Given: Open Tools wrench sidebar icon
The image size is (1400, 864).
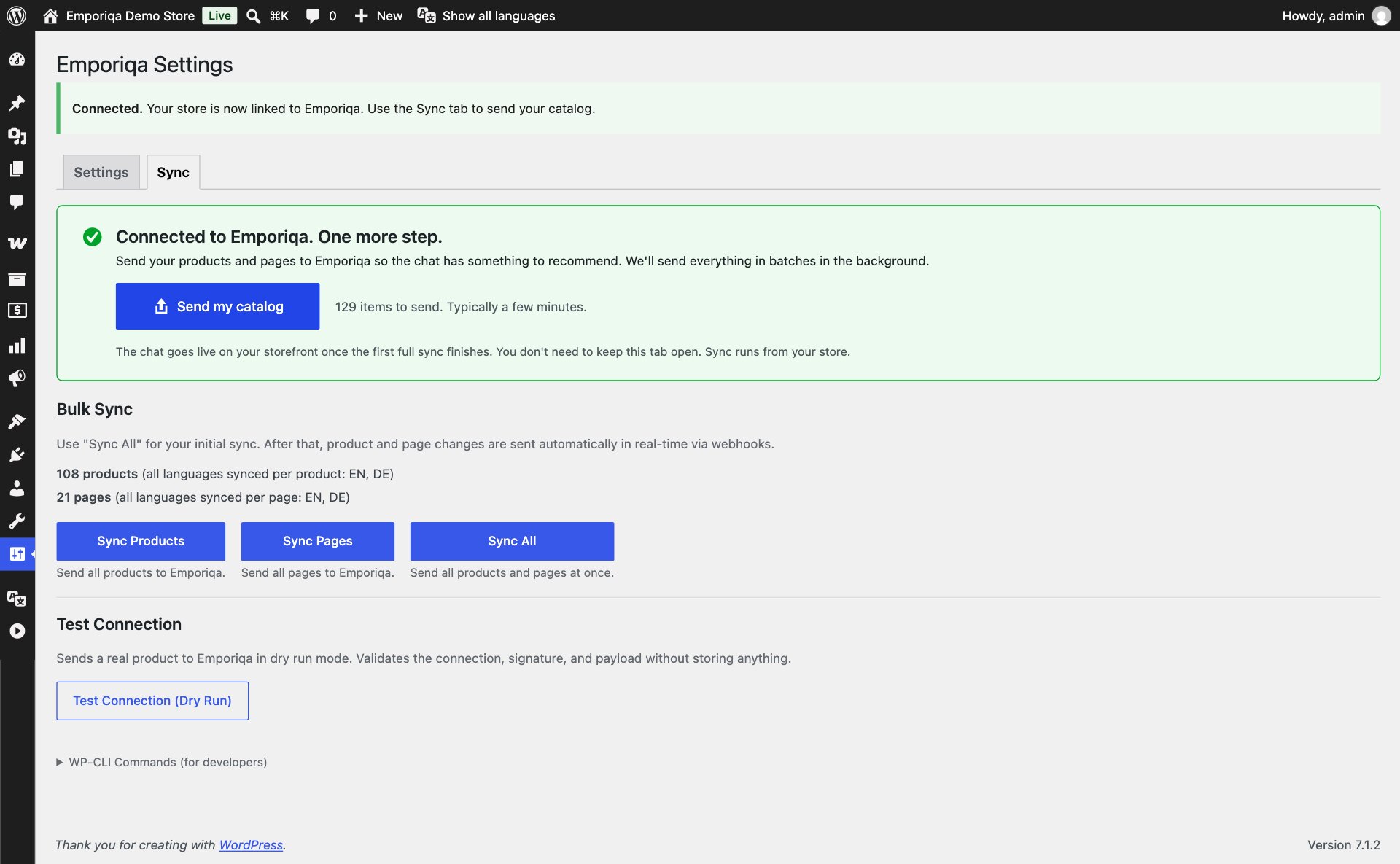Looking at the screenshot, I should pos(17,521).
